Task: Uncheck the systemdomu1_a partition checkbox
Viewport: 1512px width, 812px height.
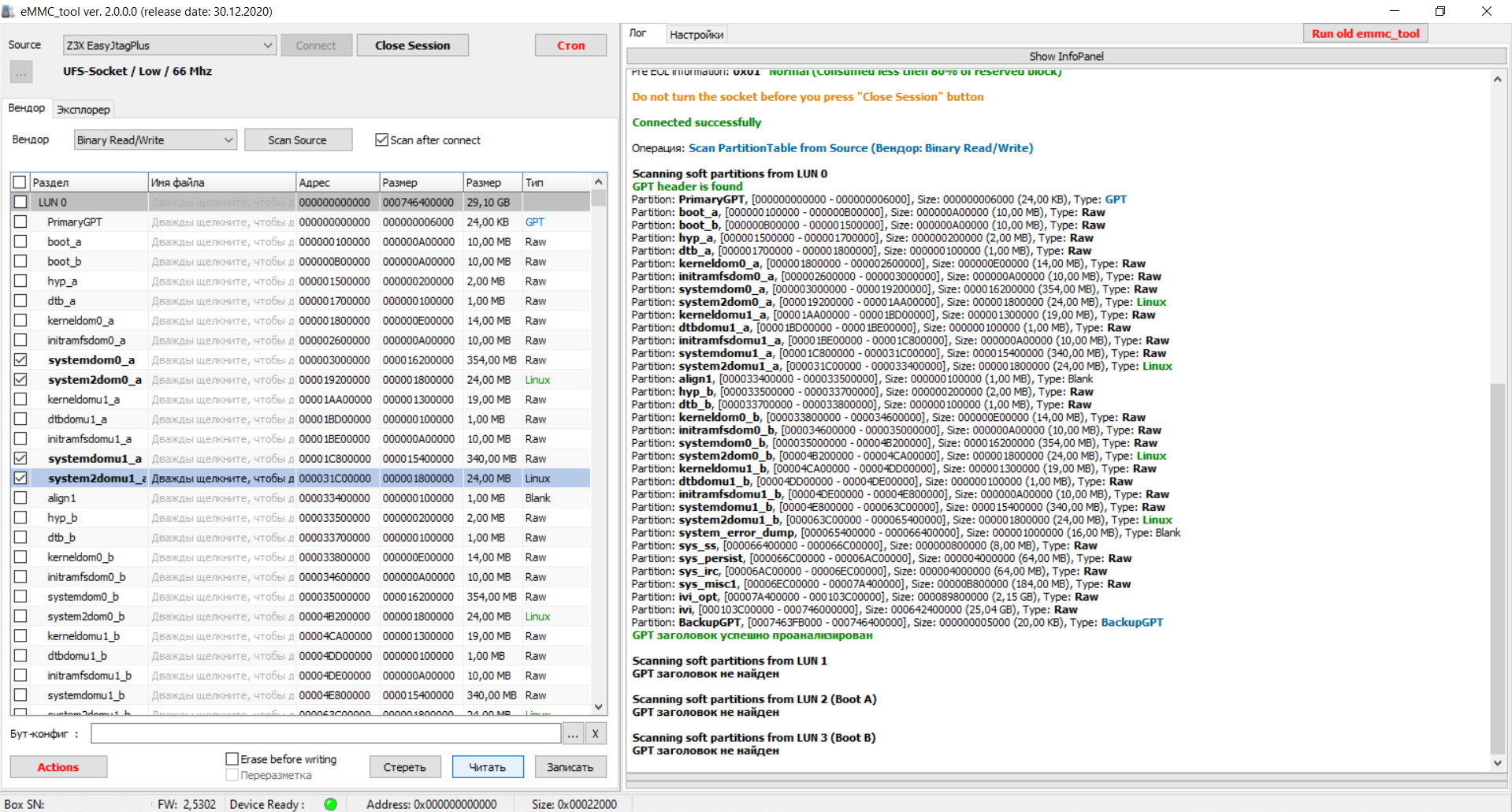Action: click(20, 458)
